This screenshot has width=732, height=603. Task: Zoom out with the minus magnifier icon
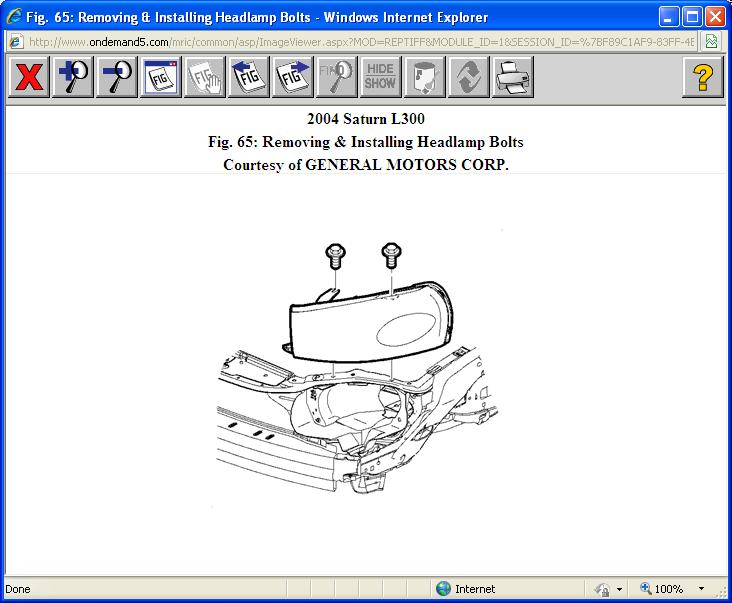[117, 77]
